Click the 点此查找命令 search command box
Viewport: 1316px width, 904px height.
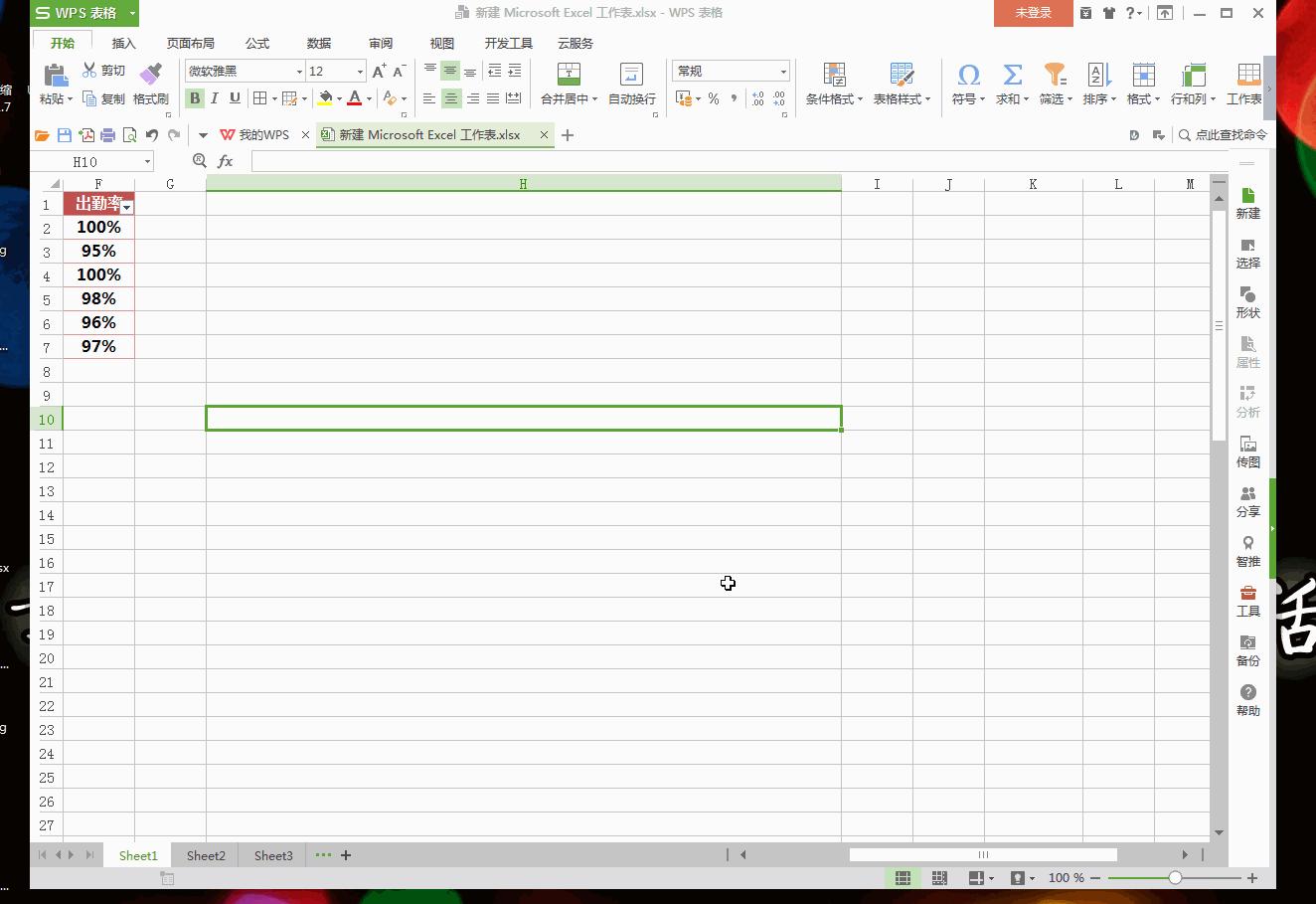click(x=1223, y=135)
